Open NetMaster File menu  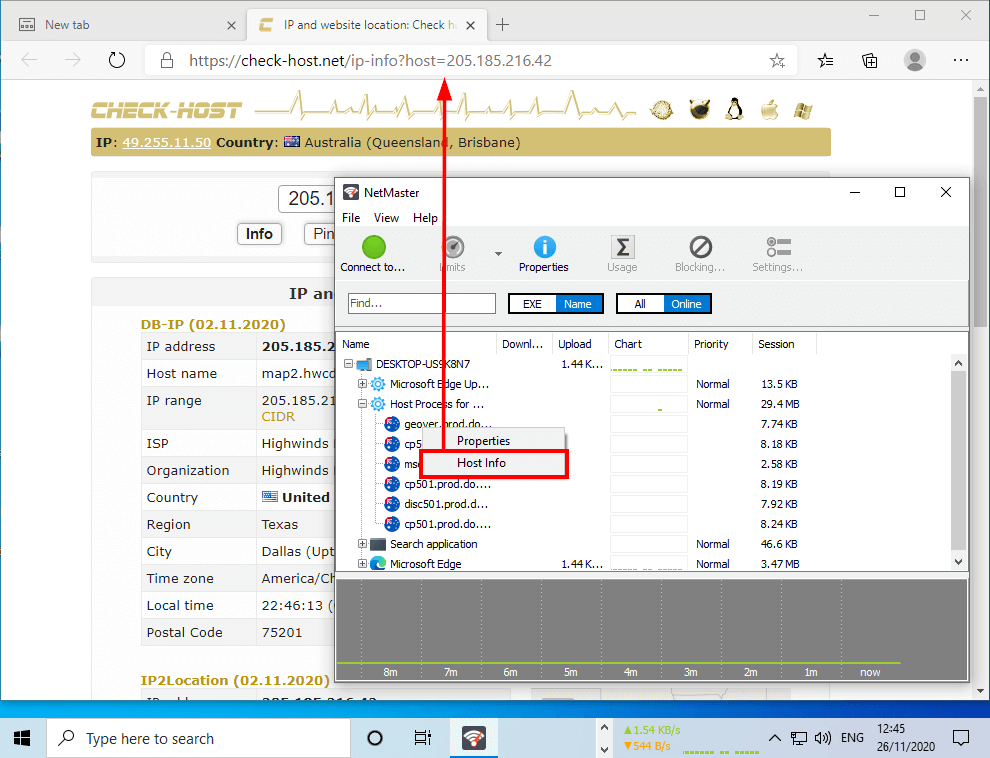point(351,218)
